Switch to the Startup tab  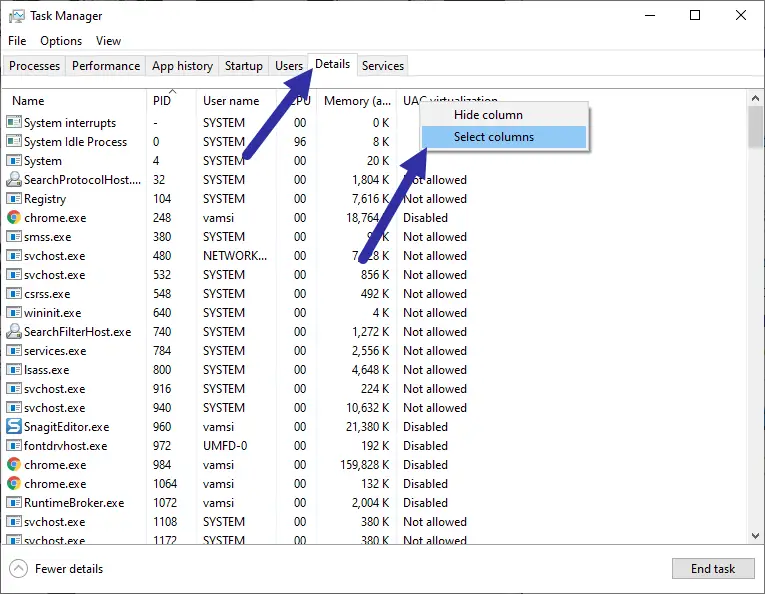pos(243,66)
